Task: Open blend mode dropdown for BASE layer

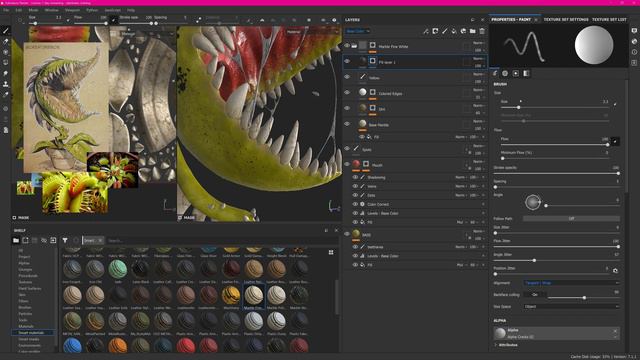Action: pyautogui.click(x=479, y=231)
